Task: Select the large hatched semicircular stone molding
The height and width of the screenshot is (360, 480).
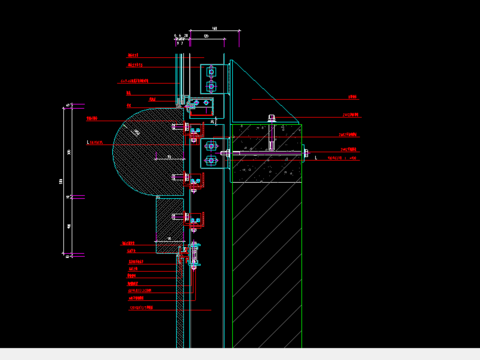Action: point(148,152)
